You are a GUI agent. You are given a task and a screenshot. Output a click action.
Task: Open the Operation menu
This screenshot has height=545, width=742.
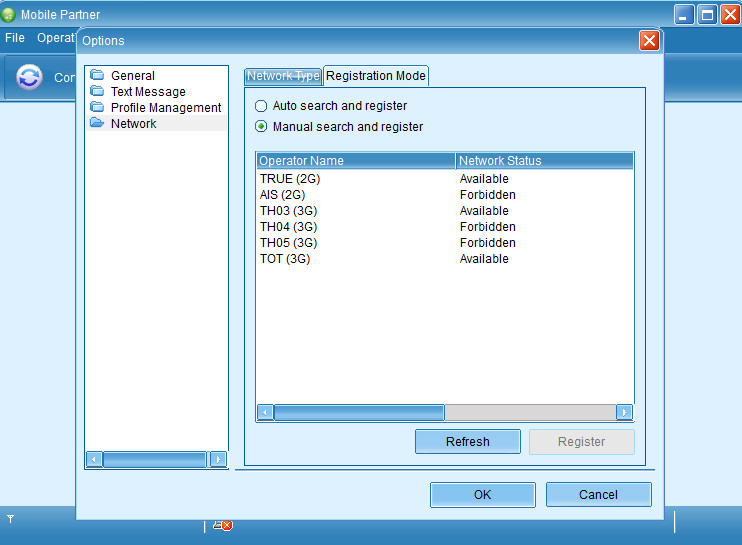coord(56,38)
